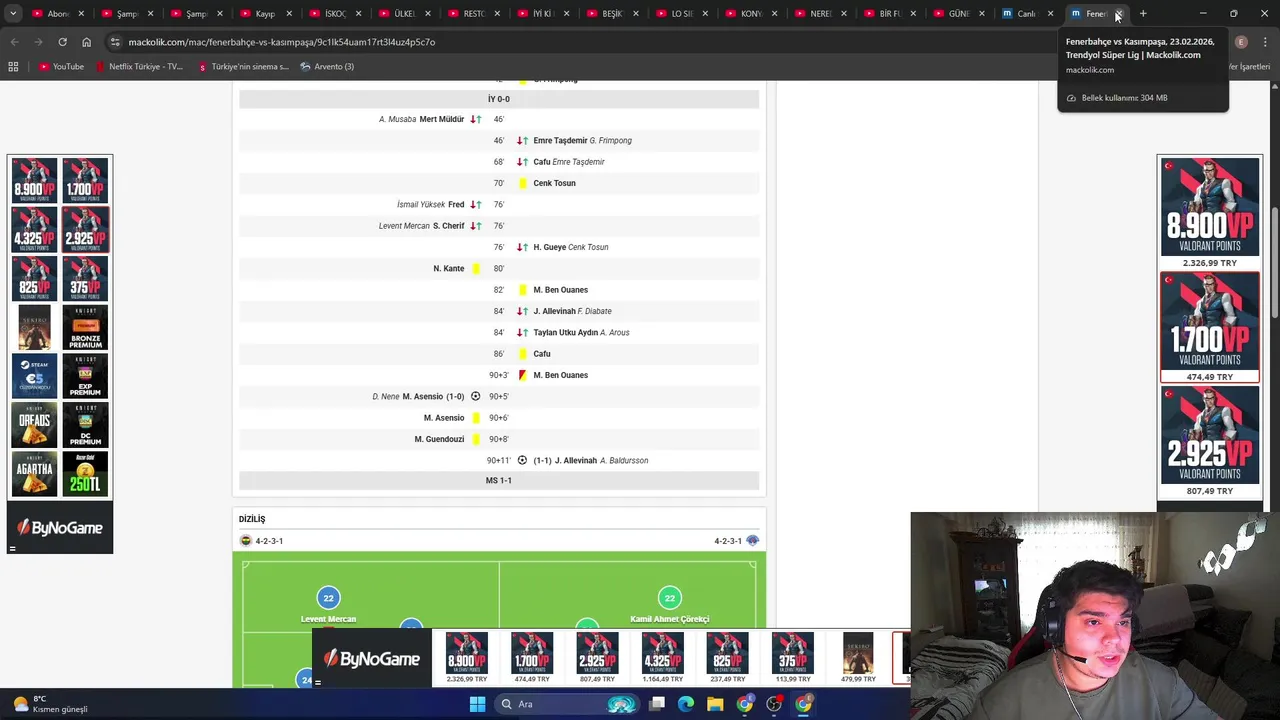Click substitution icon next to Fred

click(476, 204)
